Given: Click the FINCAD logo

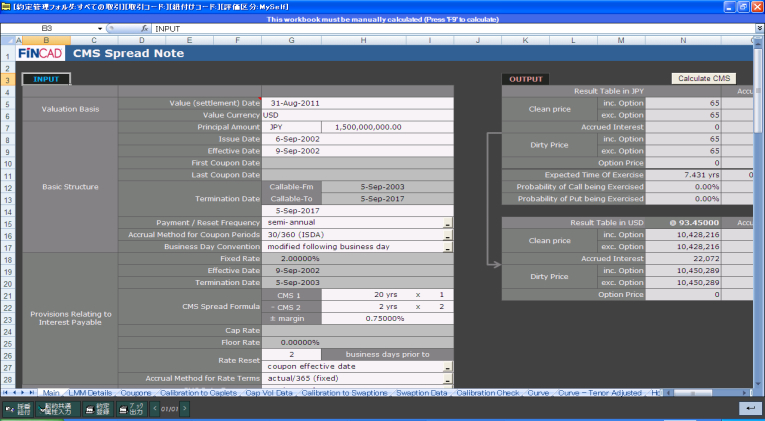Looking at the screenshot, I should click(41, 54).
